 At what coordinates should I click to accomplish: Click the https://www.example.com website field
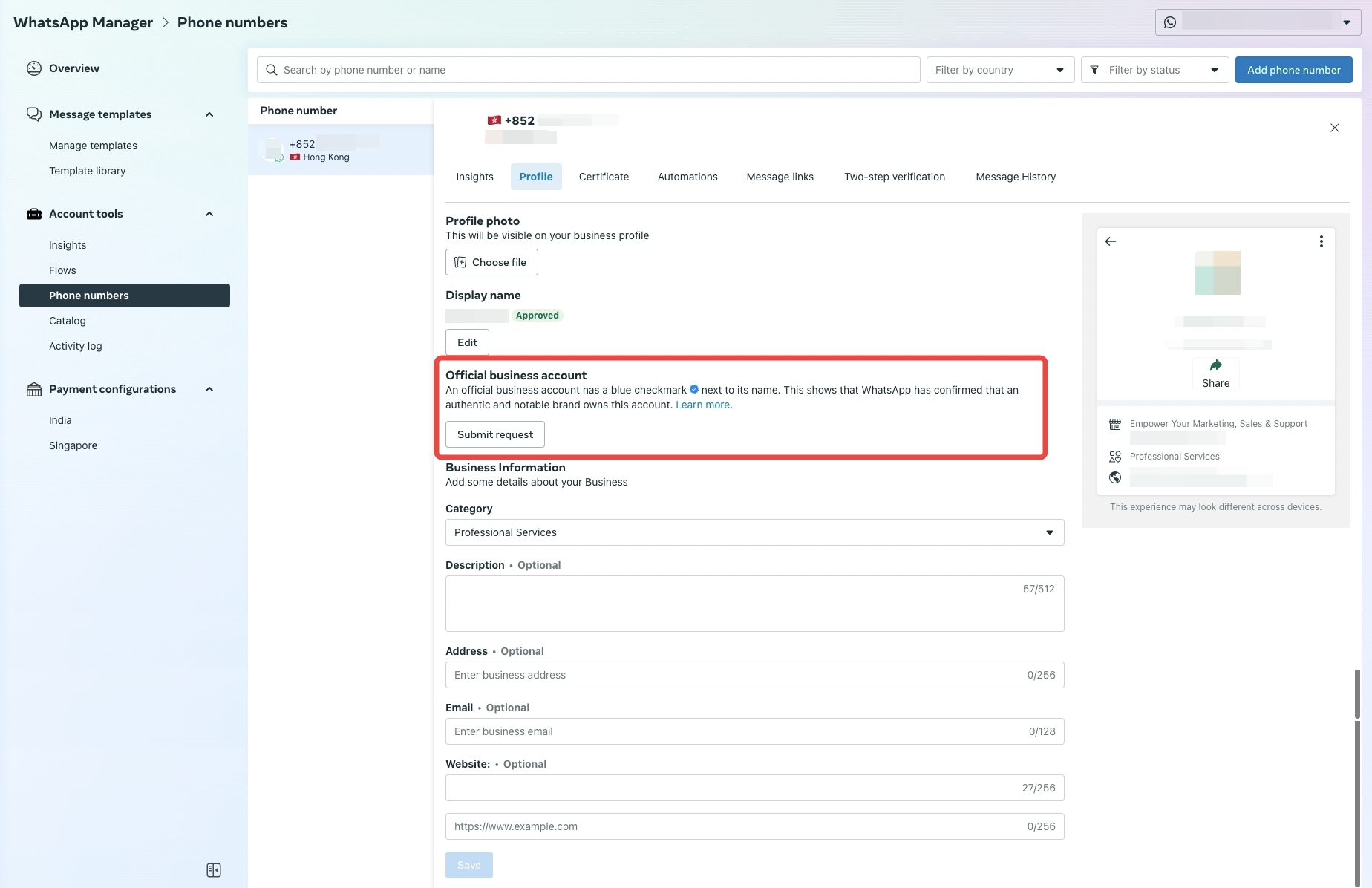coord(754,826)
